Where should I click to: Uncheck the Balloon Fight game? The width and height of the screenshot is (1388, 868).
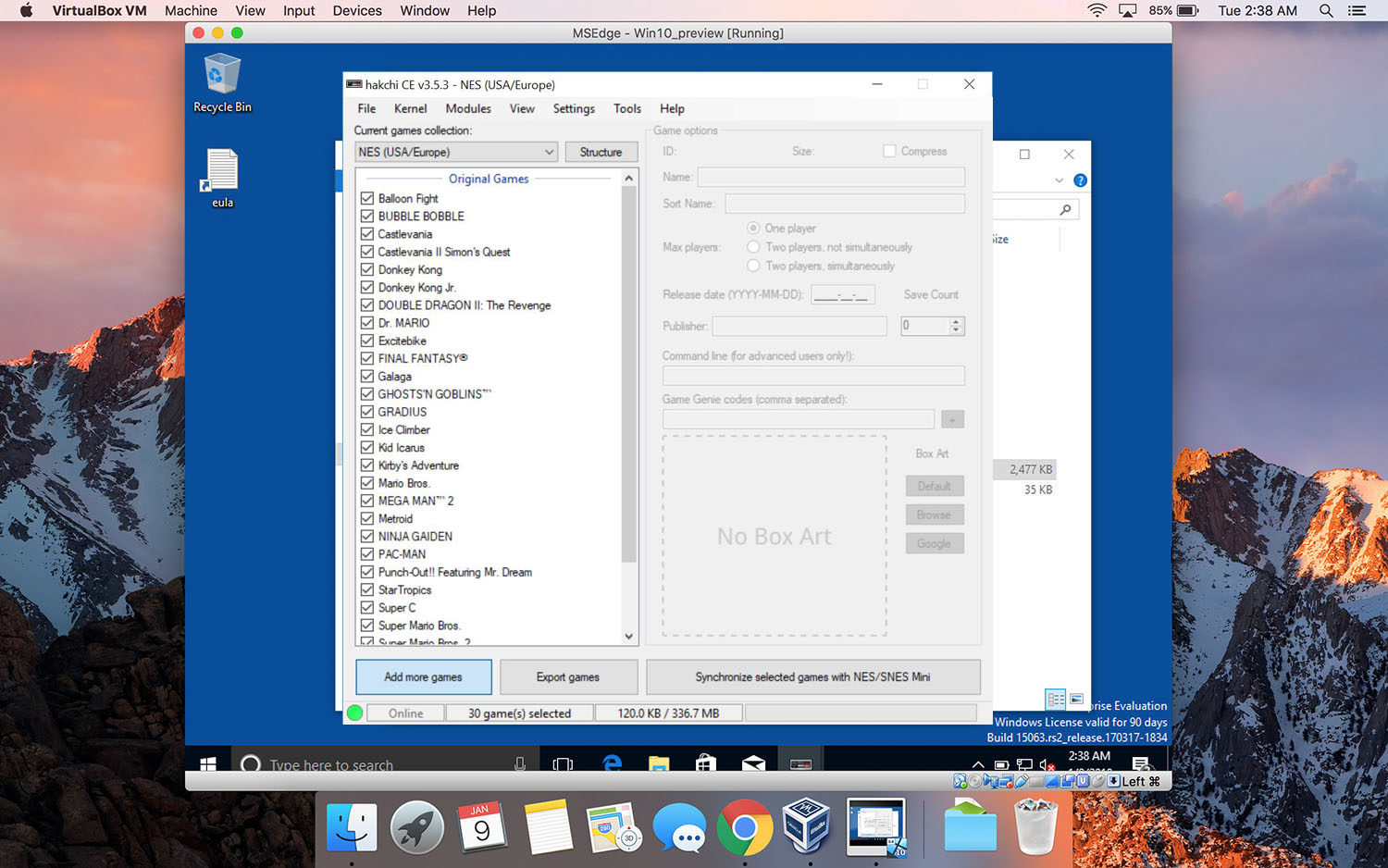(x=367, y=198)
